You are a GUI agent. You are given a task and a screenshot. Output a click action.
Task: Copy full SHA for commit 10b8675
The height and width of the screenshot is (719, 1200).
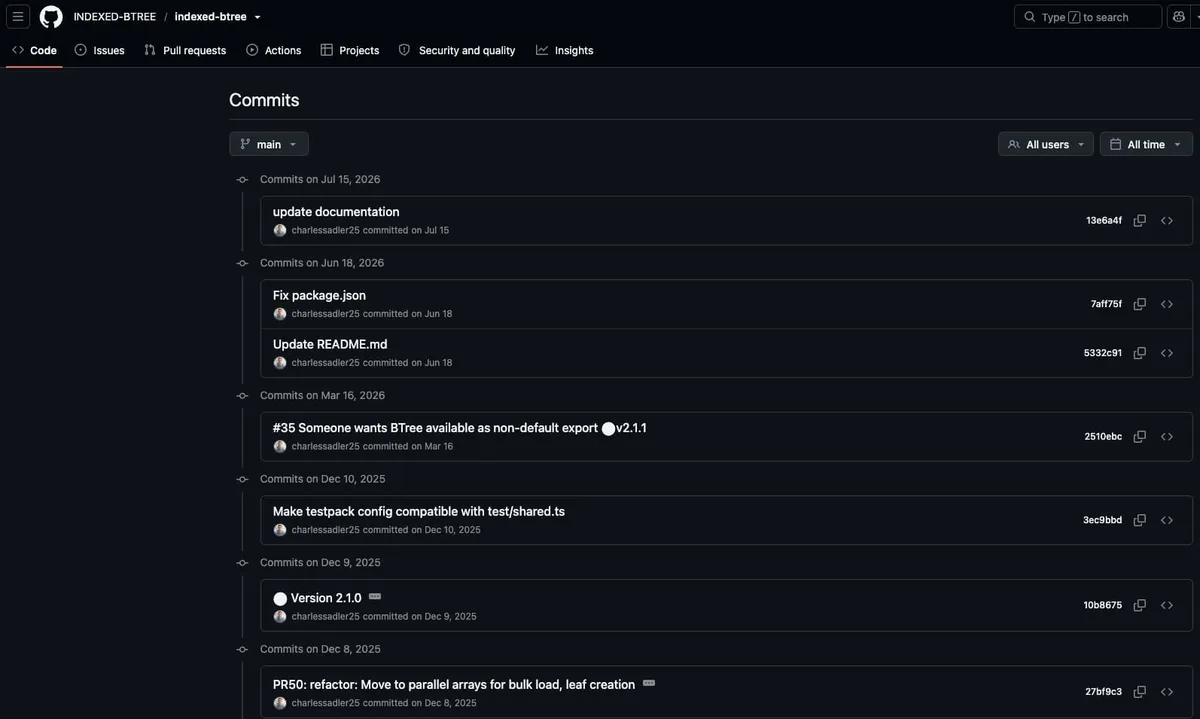pyautogui.click(x=1140, y=605)
